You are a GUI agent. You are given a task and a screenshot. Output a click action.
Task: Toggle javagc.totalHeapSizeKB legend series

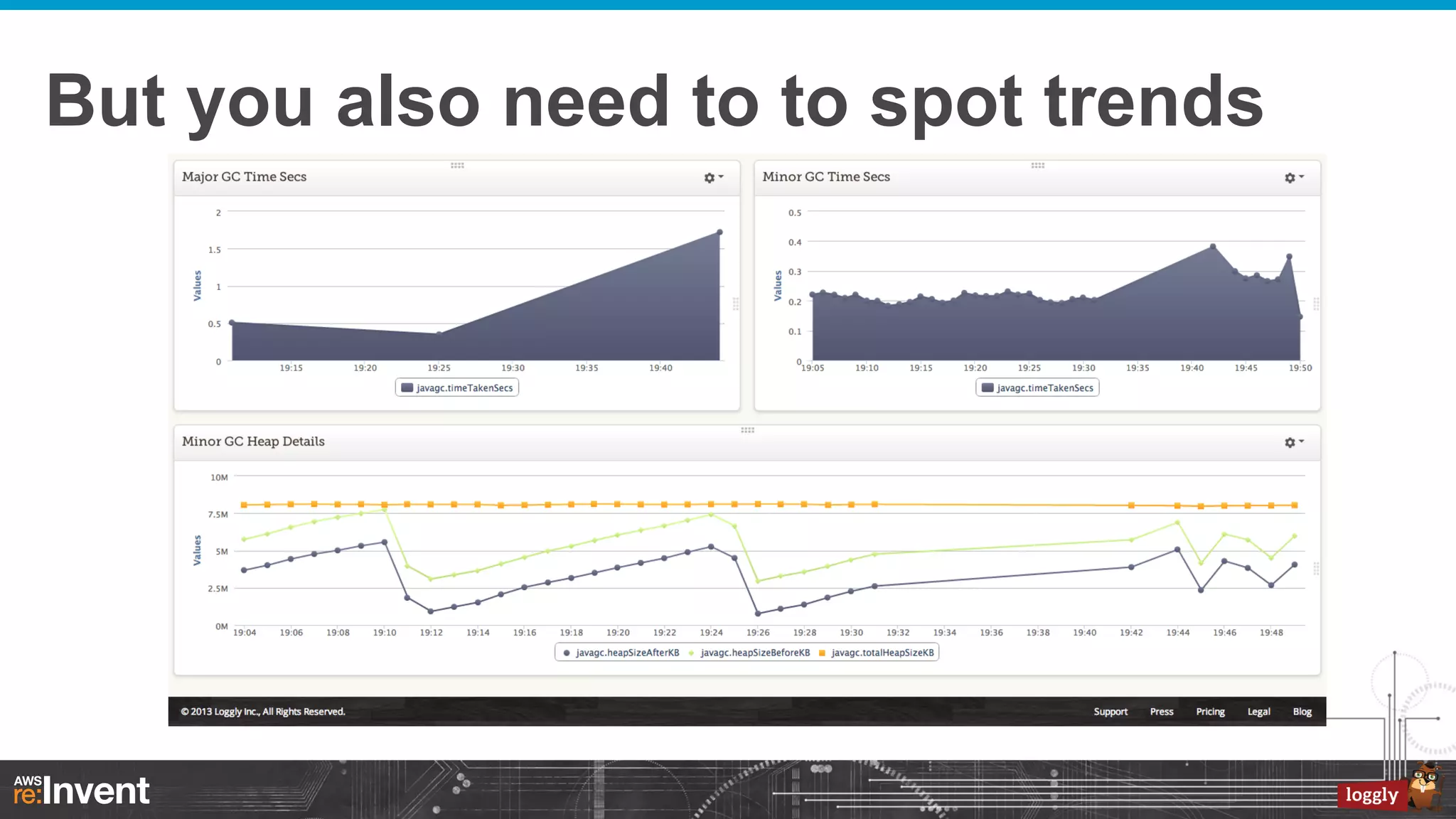[x=882, y=653]
